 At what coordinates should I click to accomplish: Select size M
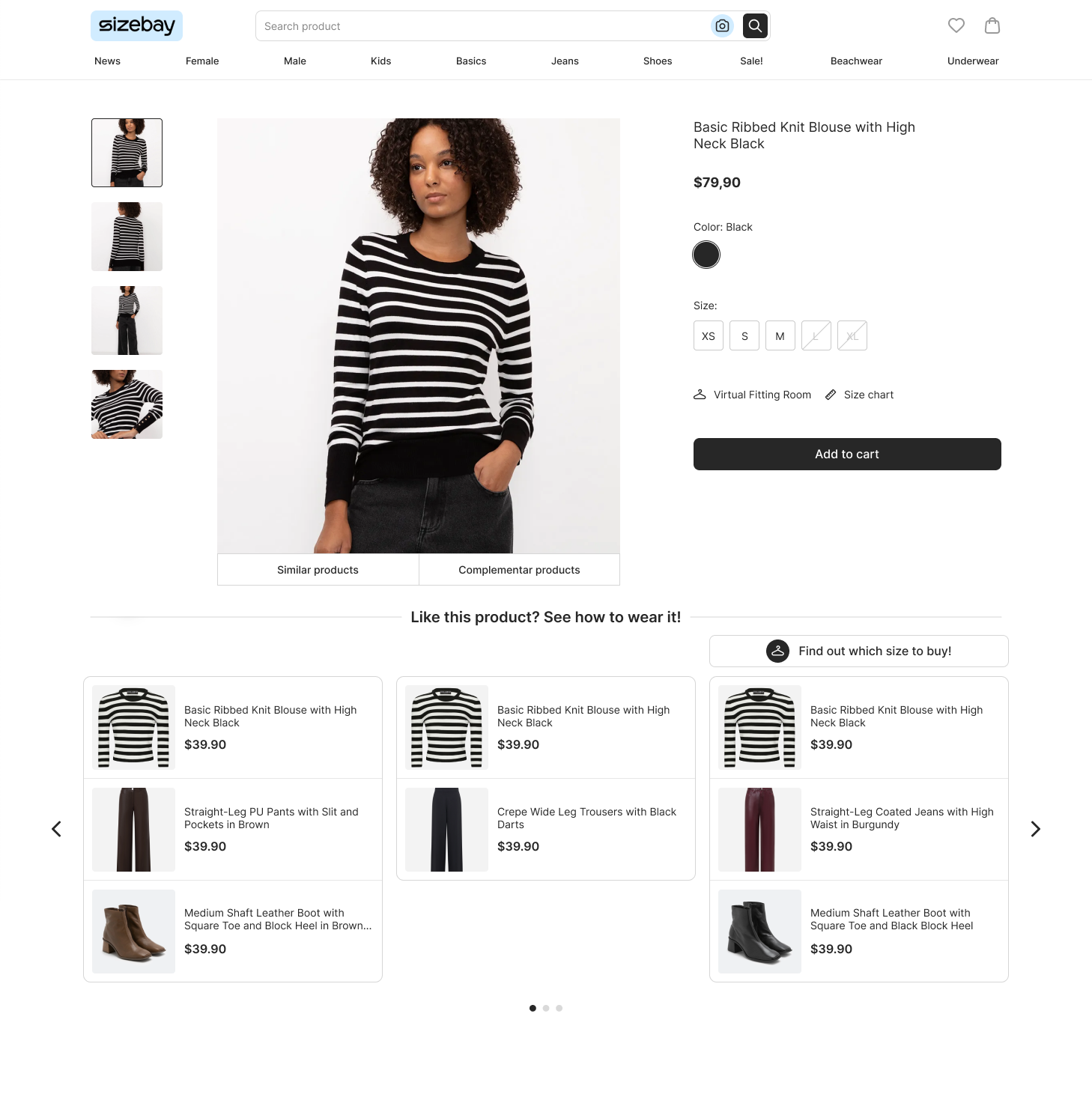[780, 335]
